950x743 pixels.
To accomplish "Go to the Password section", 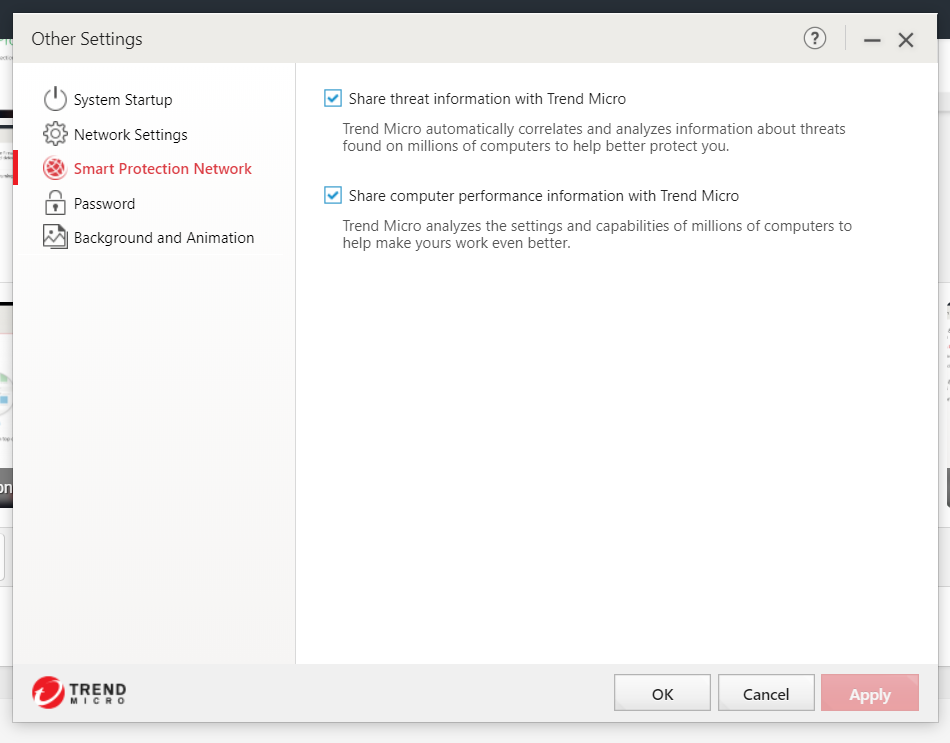I will pyautogui.click(x=104, y=203).
